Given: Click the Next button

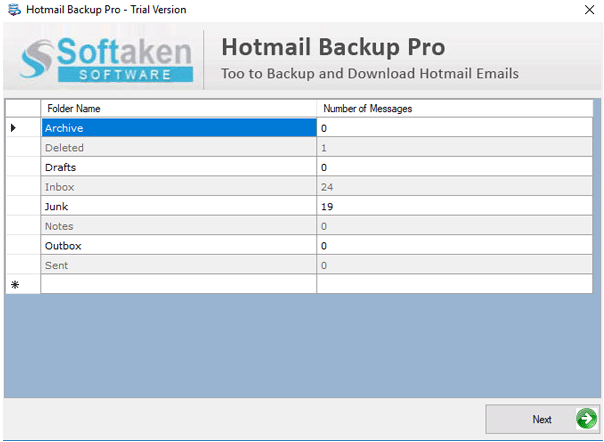Looking at the screenshot, I should pos(542,419).
